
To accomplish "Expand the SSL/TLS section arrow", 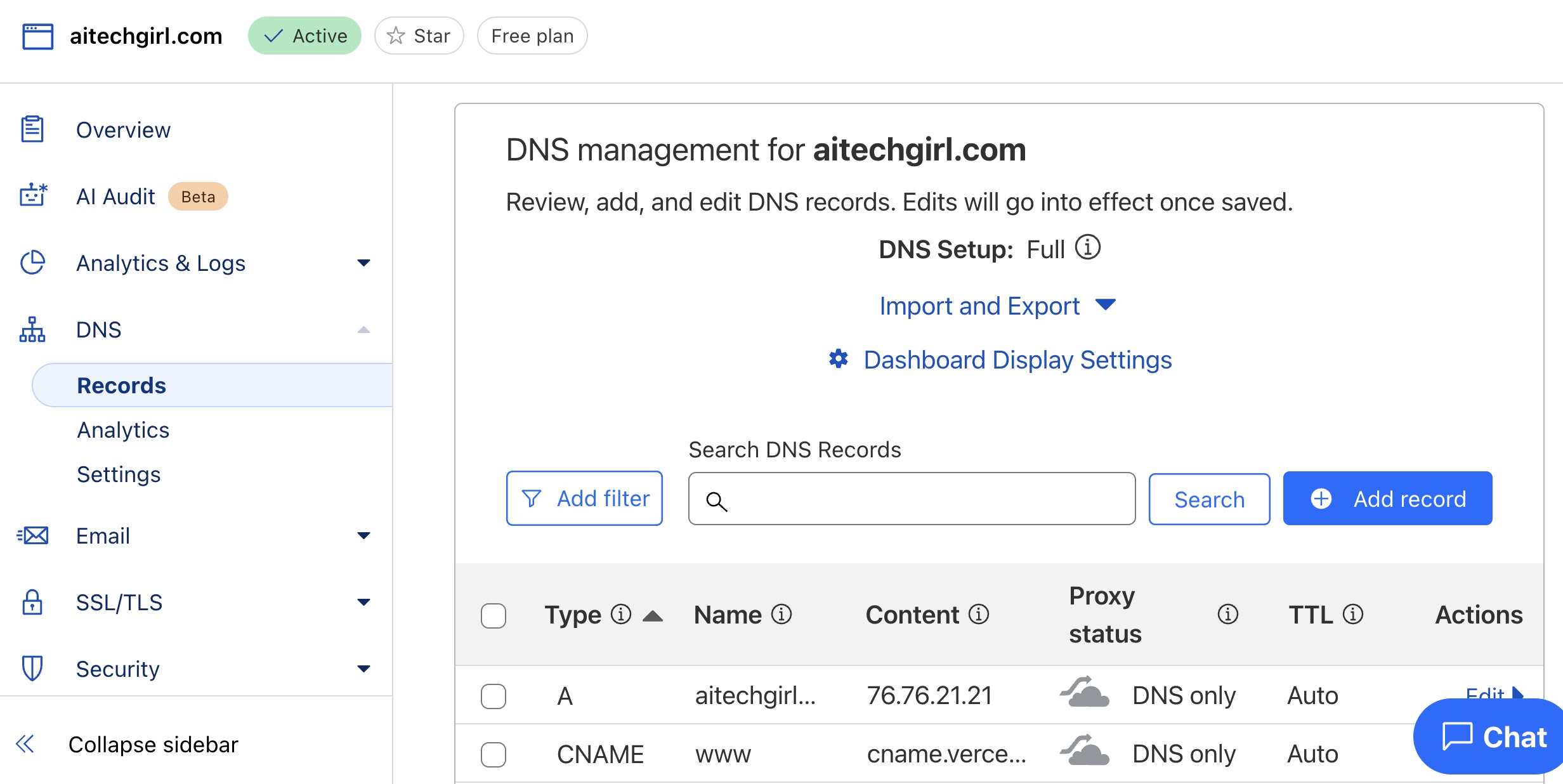I will click(x=363, y=602).
